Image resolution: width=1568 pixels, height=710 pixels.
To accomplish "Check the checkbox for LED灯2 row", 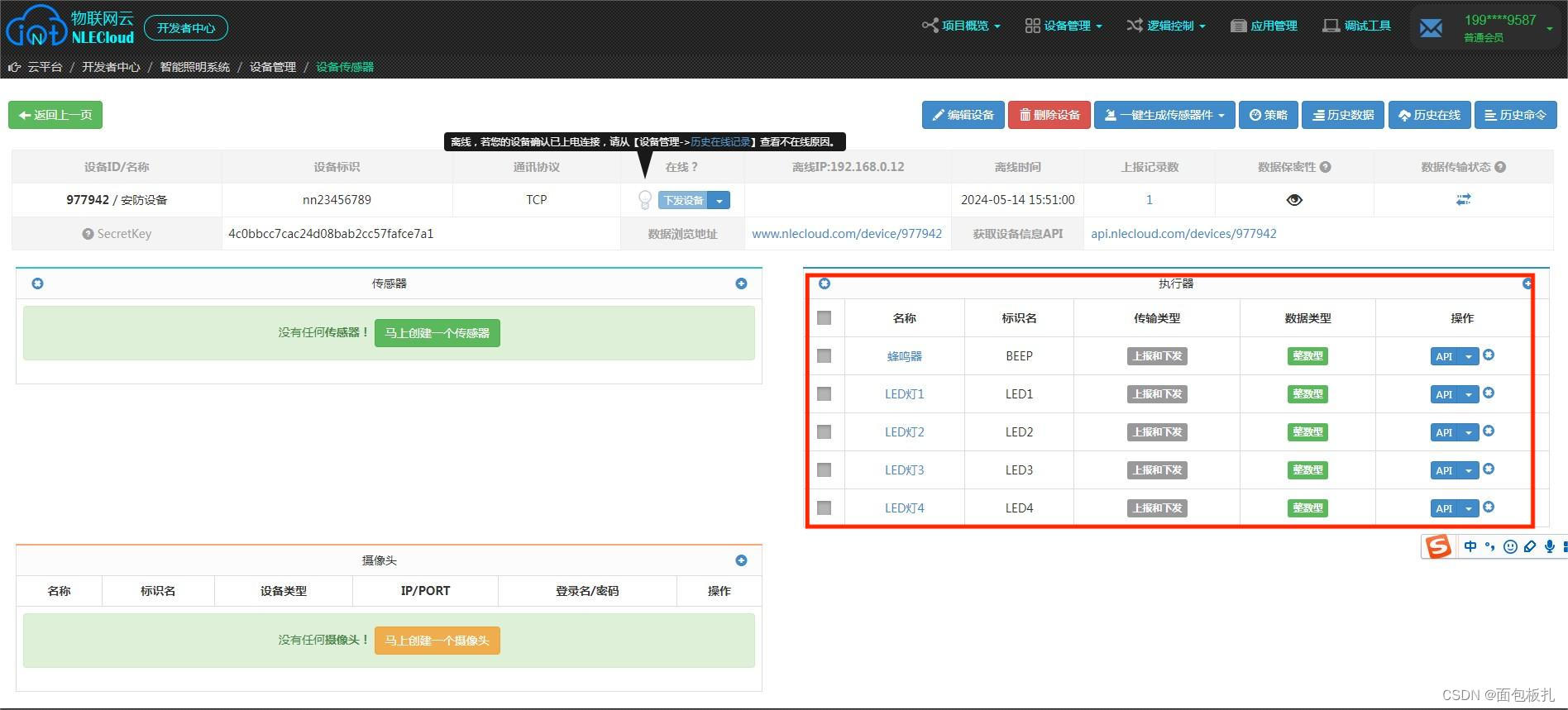I will coord(824,431).
